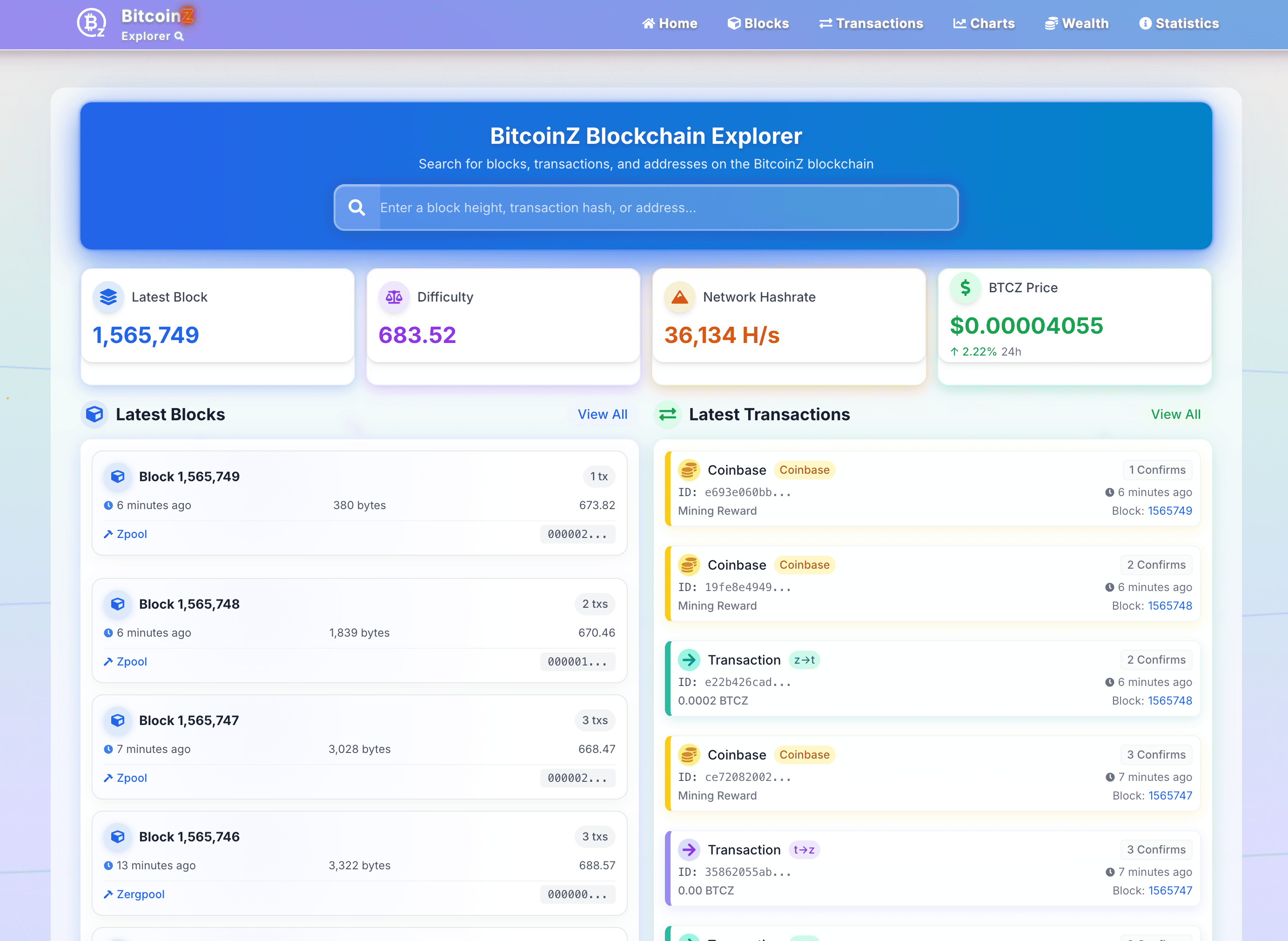1288x941 pixels.
Task: Open block 1565748 link of transaction 19fe8e4949
Action: coord(1170,605)
